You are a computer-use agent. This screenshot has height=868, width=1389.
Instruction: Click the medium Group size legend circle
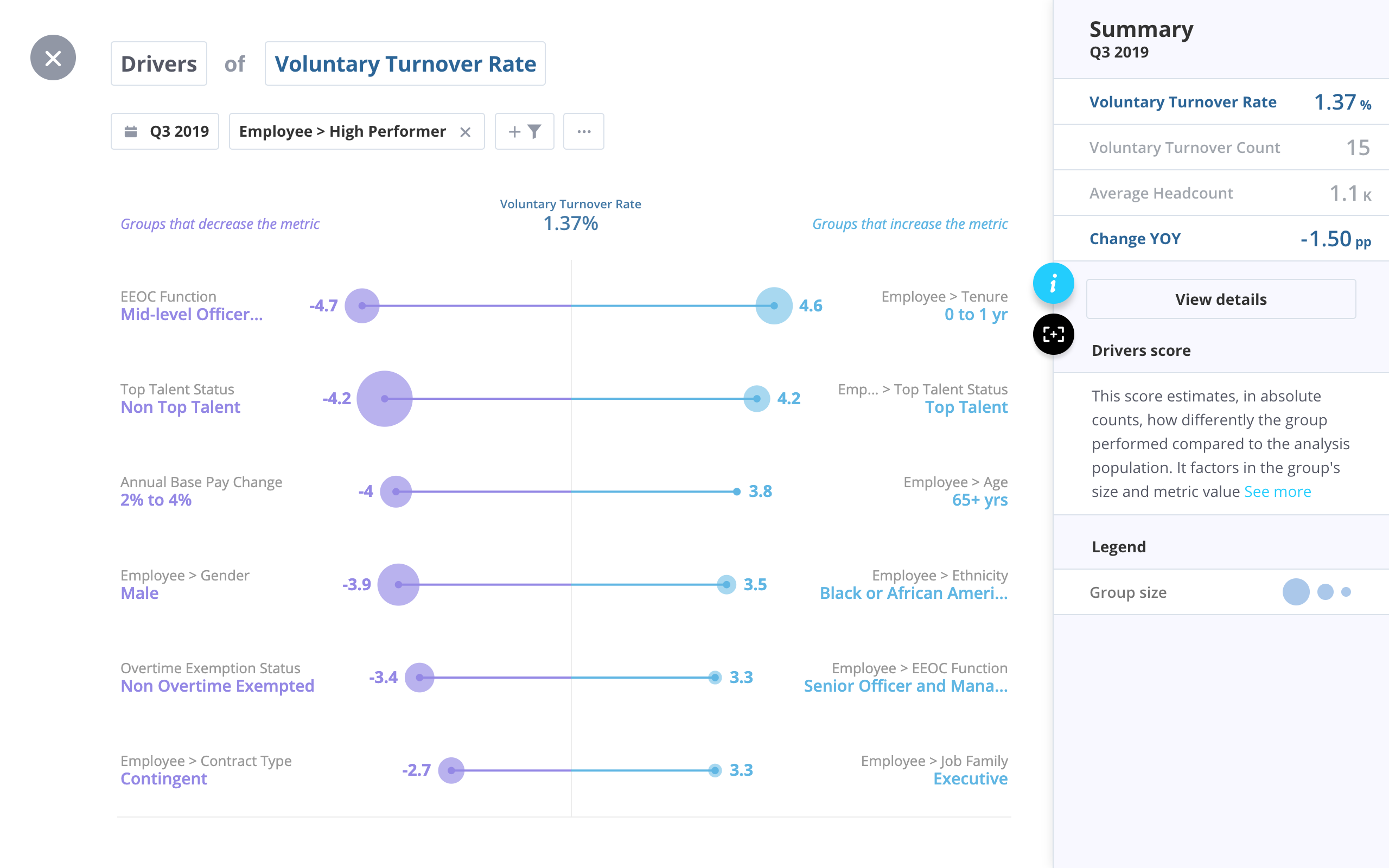(x=1325, y=592)
